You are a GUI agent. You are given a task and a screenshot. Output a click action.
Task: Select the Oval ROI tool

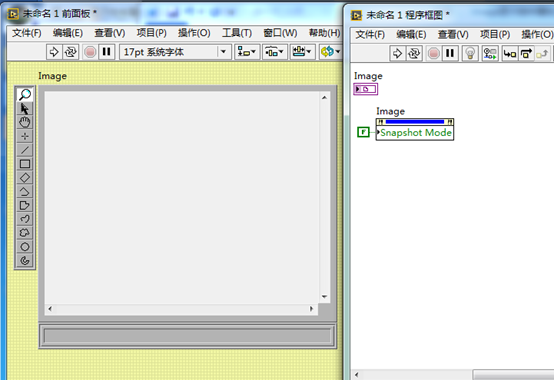[x=25, y=247]
